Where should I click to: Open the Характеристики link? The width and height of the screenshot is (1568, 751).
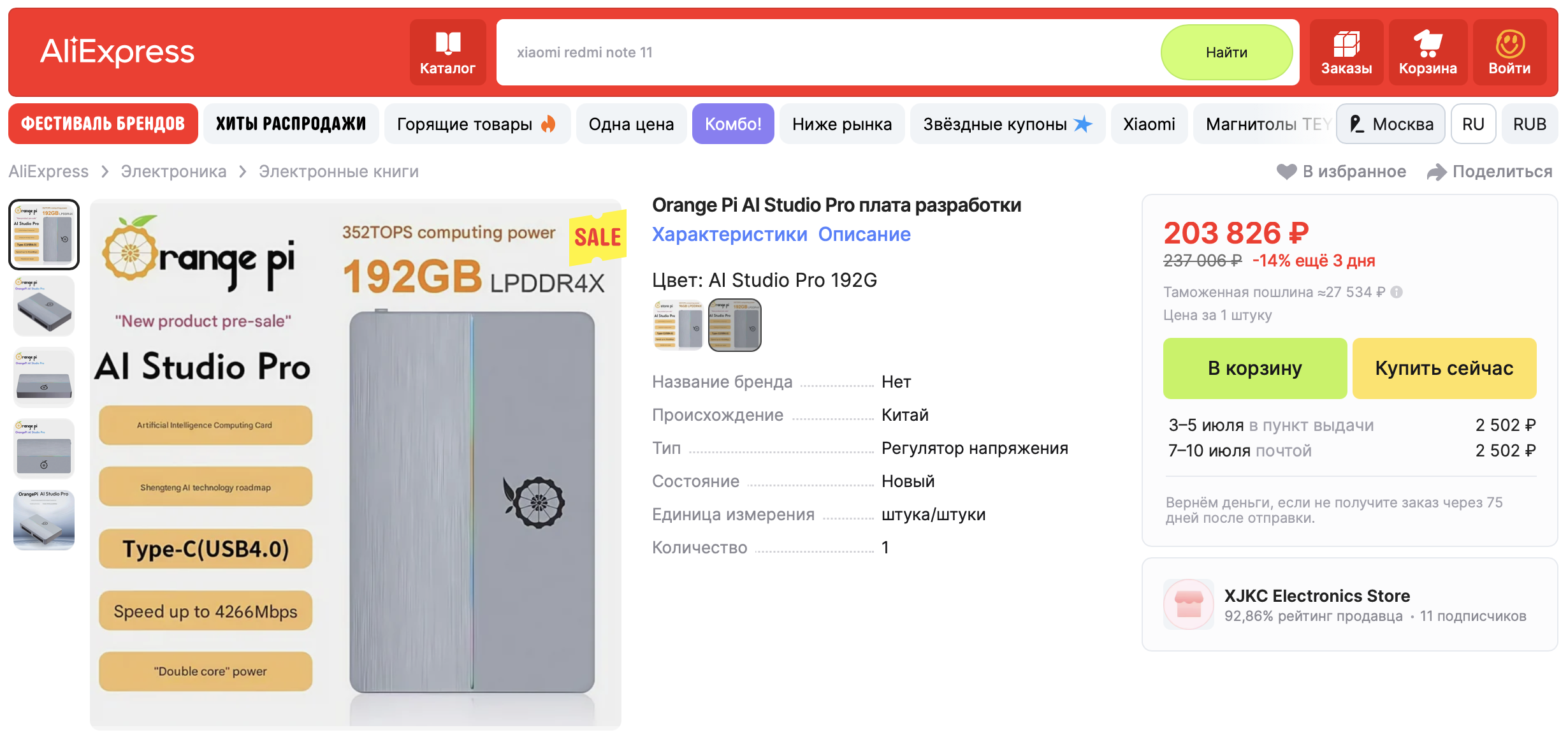point(730,234)
